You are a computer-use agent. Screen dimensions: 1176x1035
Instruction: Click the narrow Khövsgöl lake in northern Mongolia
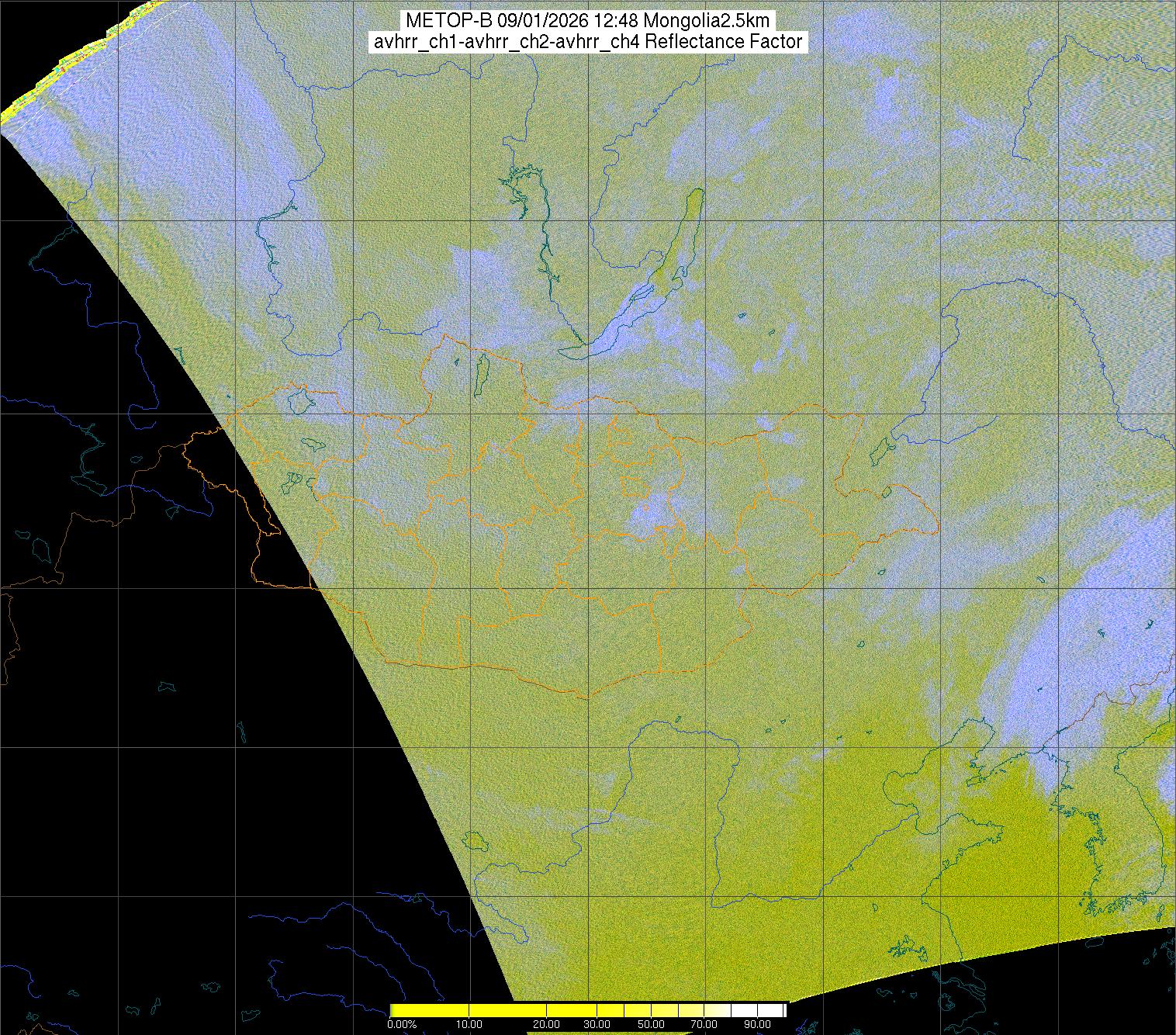[x=481, y=369]
